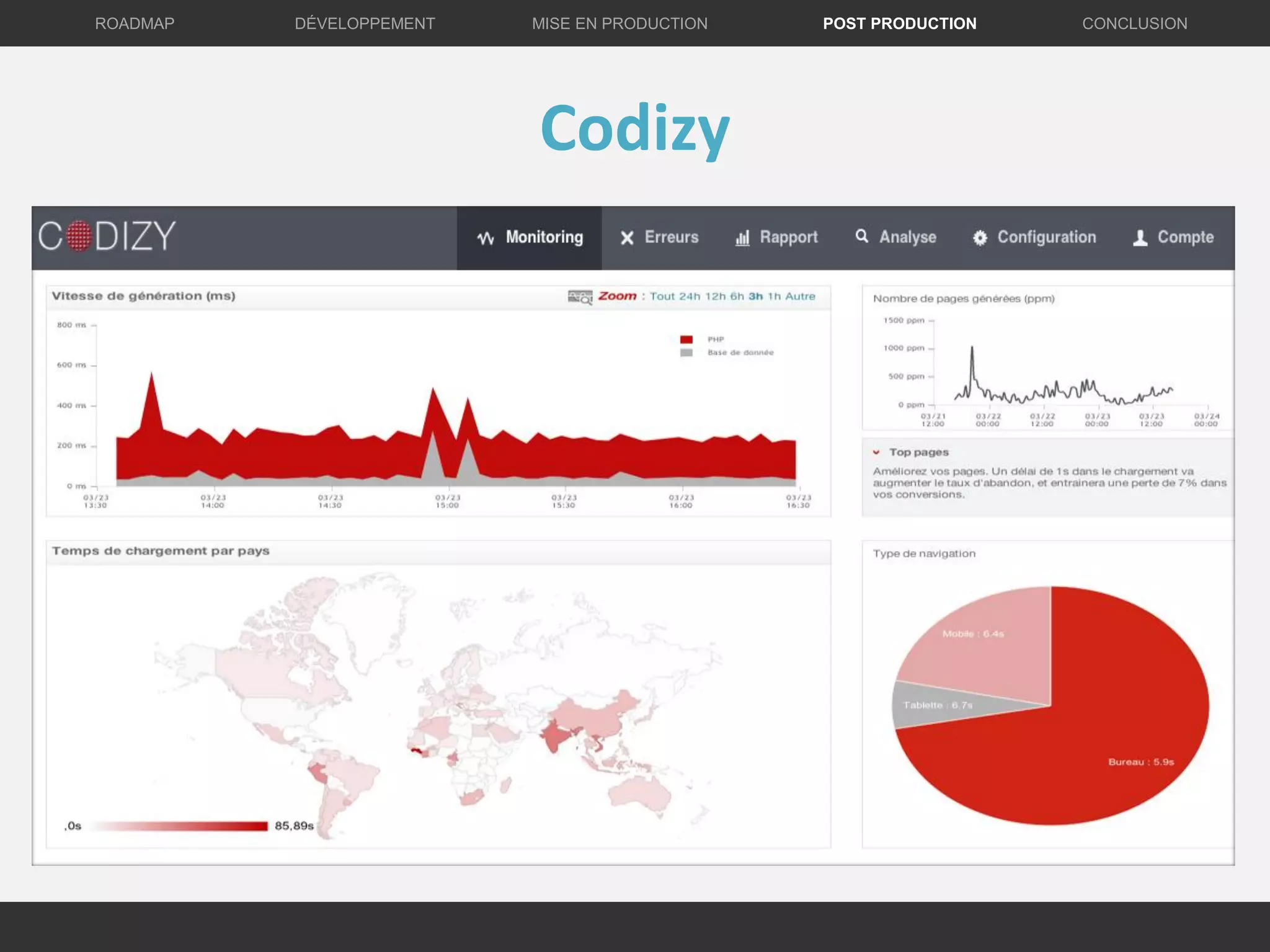Click the PHP legend label
Viewport: 1270px width, 952px height.
click(x=716, y=340)
